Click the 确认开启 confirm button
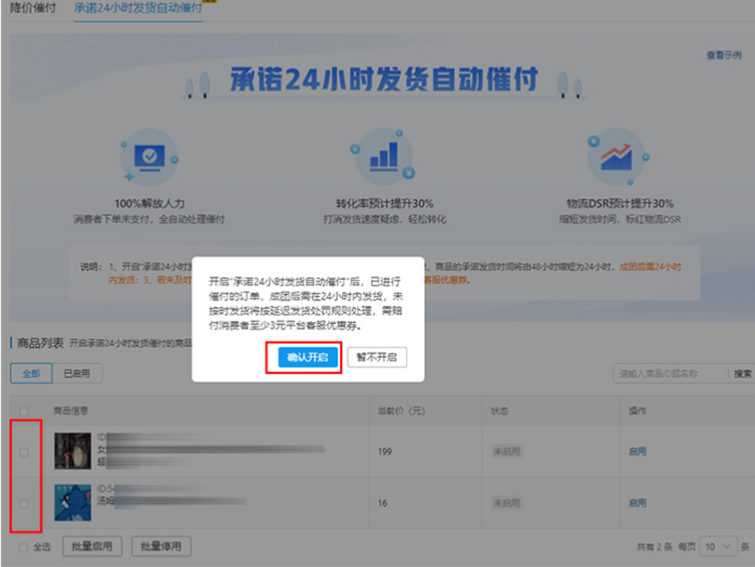 click(308, 357)
